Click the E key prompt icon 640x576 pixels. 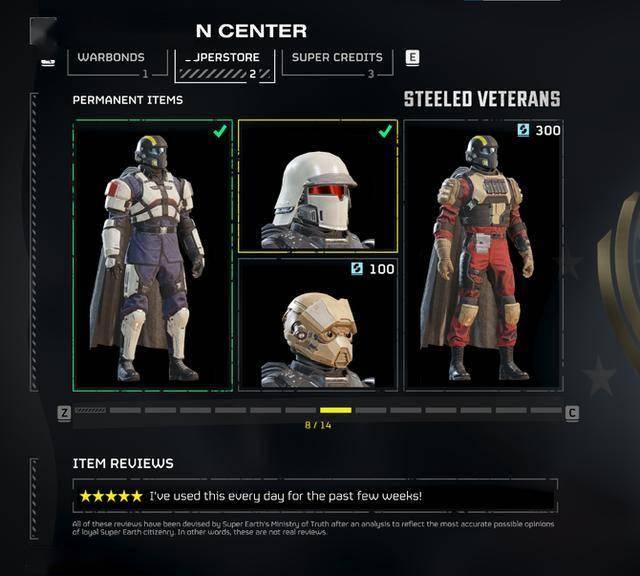(x=412, y=58)
